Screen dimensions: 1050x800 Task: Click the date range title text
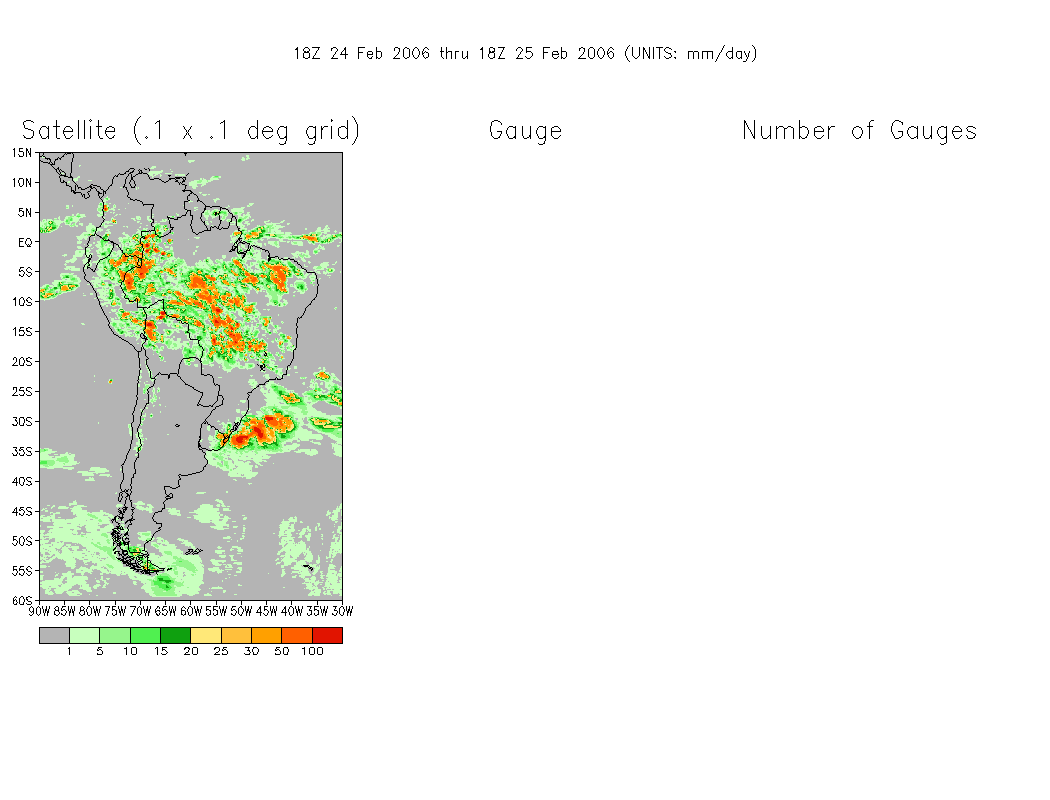pos(525,54)
